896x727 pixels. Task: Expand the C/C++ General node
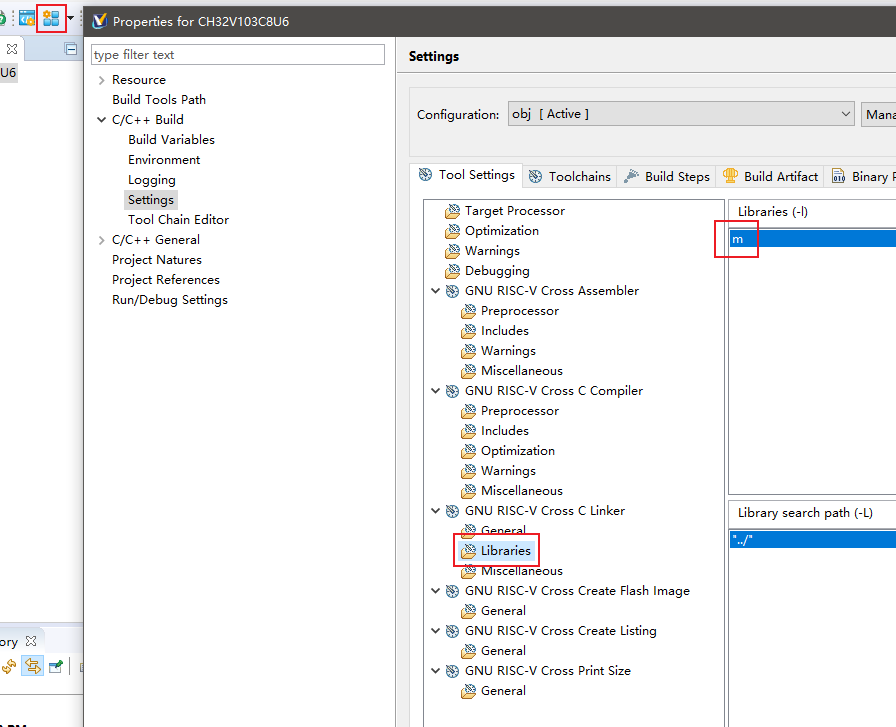pos(102,240)
